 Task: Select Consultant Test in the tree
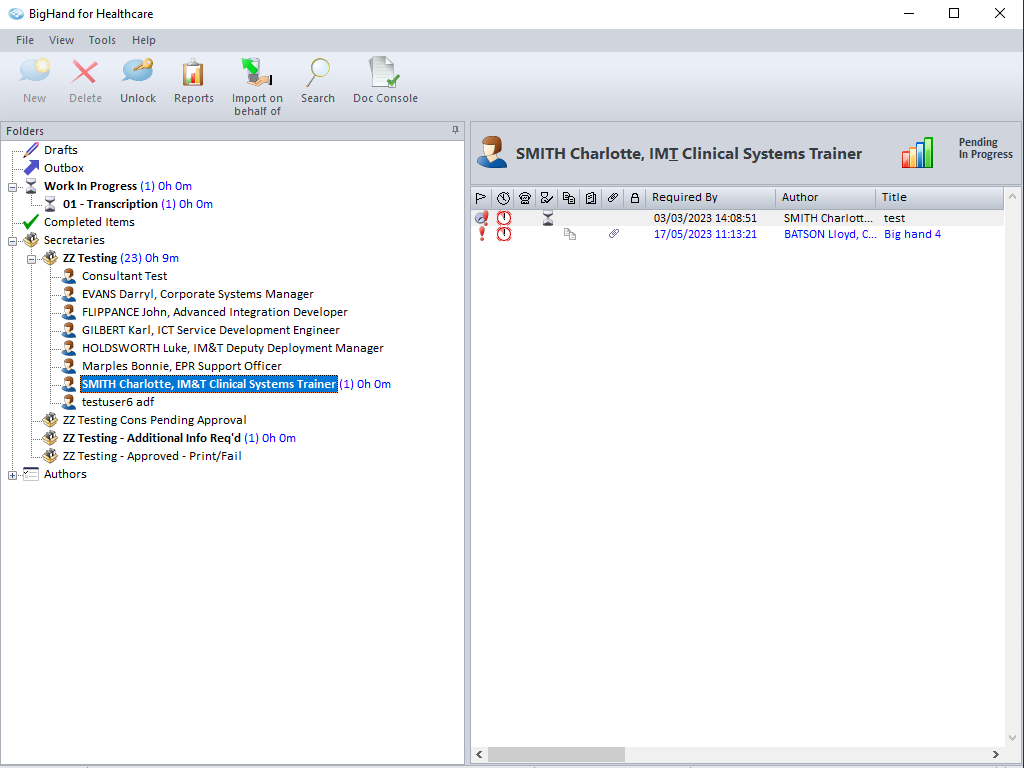(125, 276)
